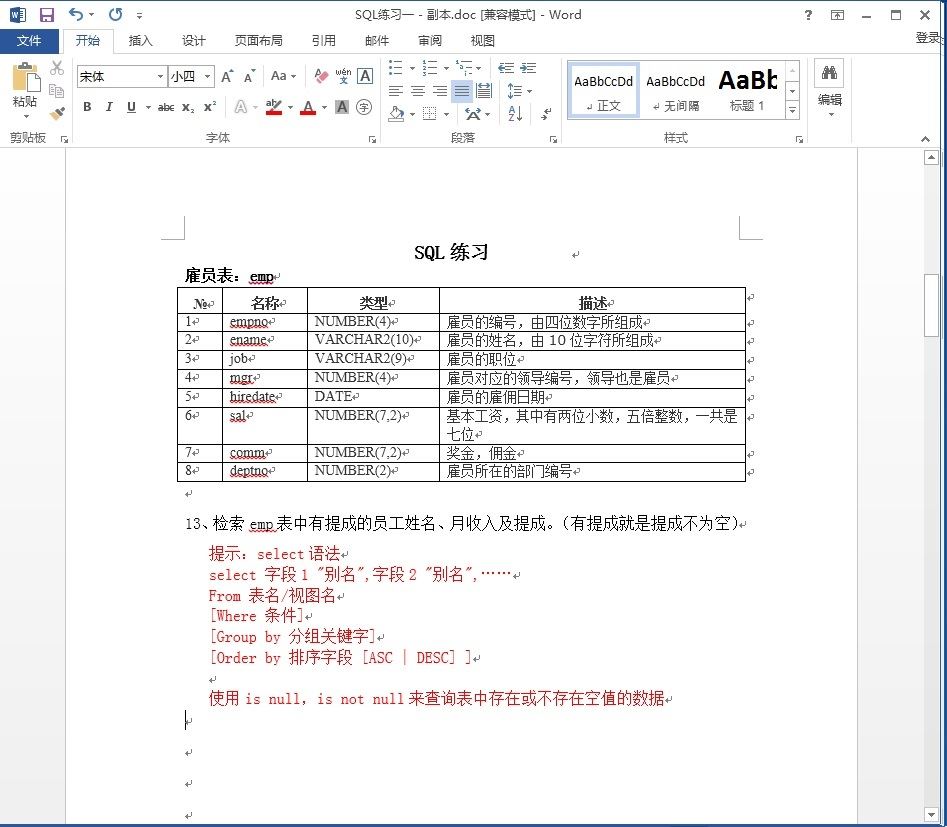Image resolution: width=947 pixels, height=827 pixels.
Task: Decrease font size with shrink-font icon
Action: [x=249, y=76]
